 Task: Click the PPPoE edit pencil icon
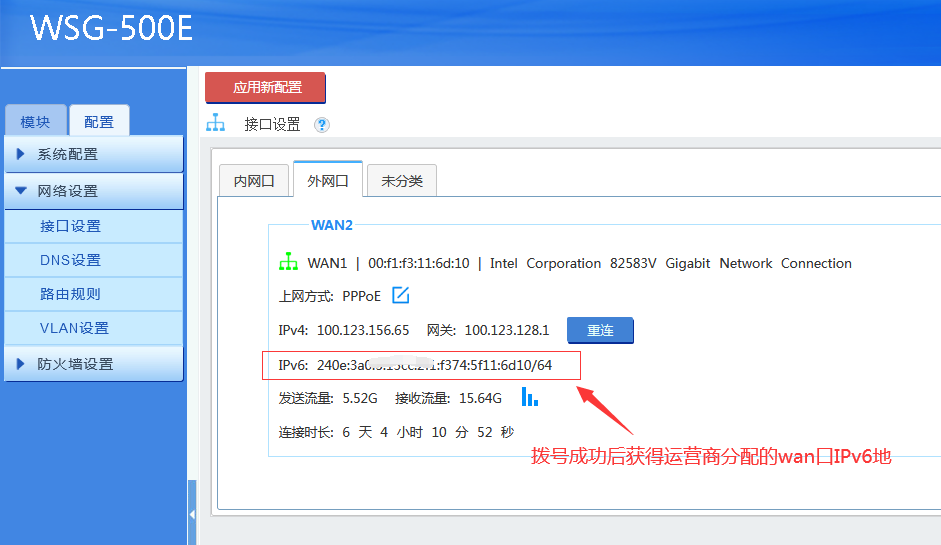point(401,295)
